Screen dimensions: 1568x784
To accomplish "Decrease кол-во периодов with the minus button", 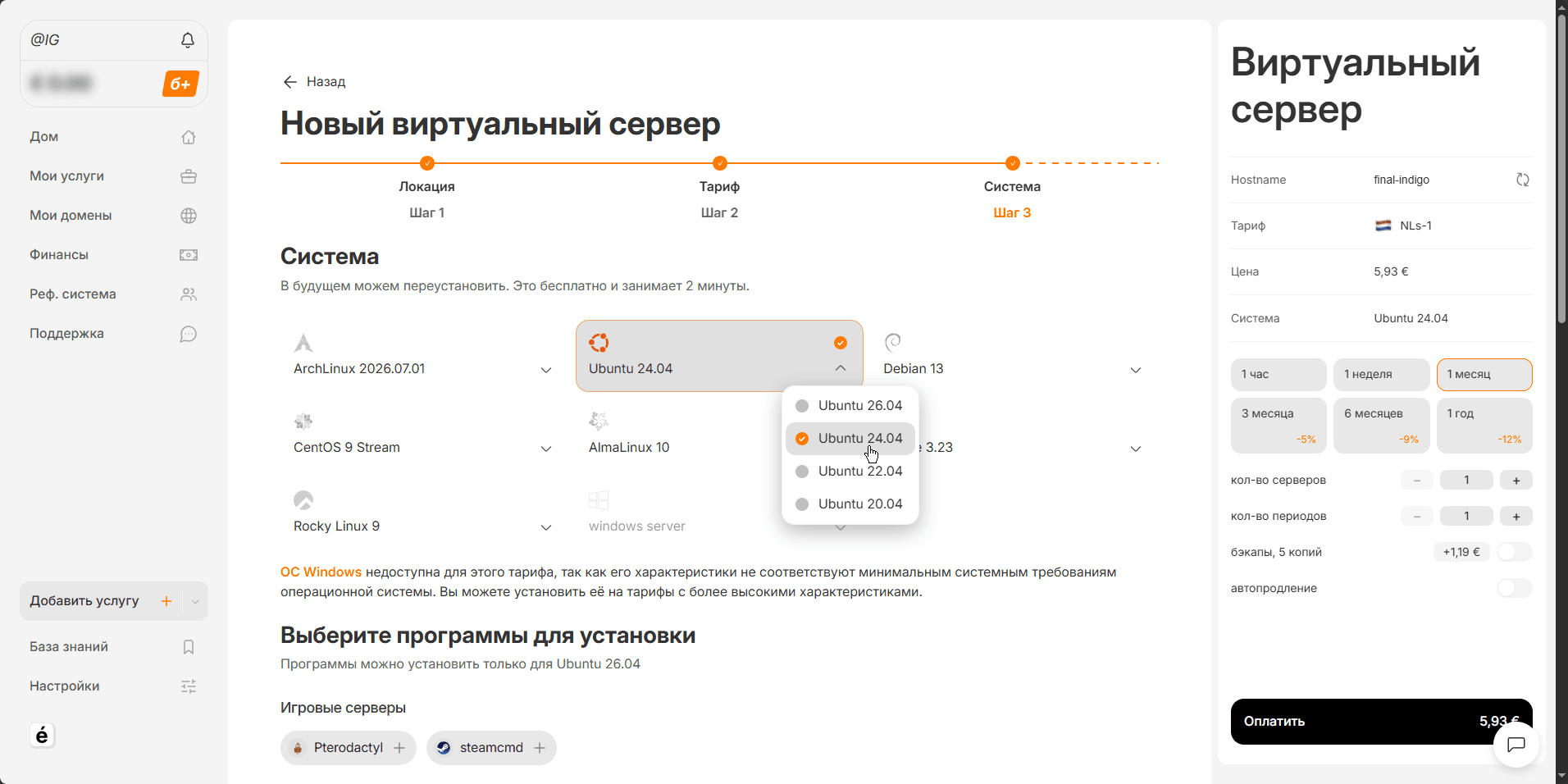I will [1417, 517].
